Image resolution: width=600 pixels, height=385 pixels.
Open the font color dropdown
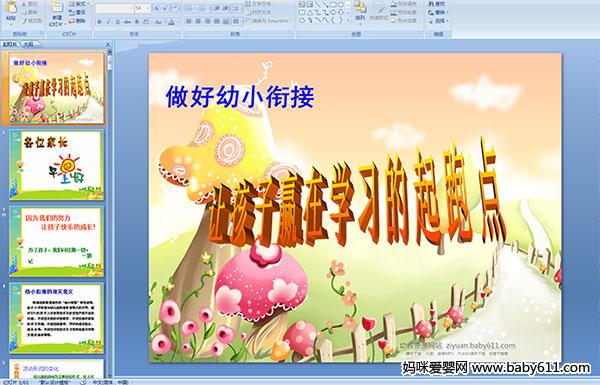coord(172,22)
